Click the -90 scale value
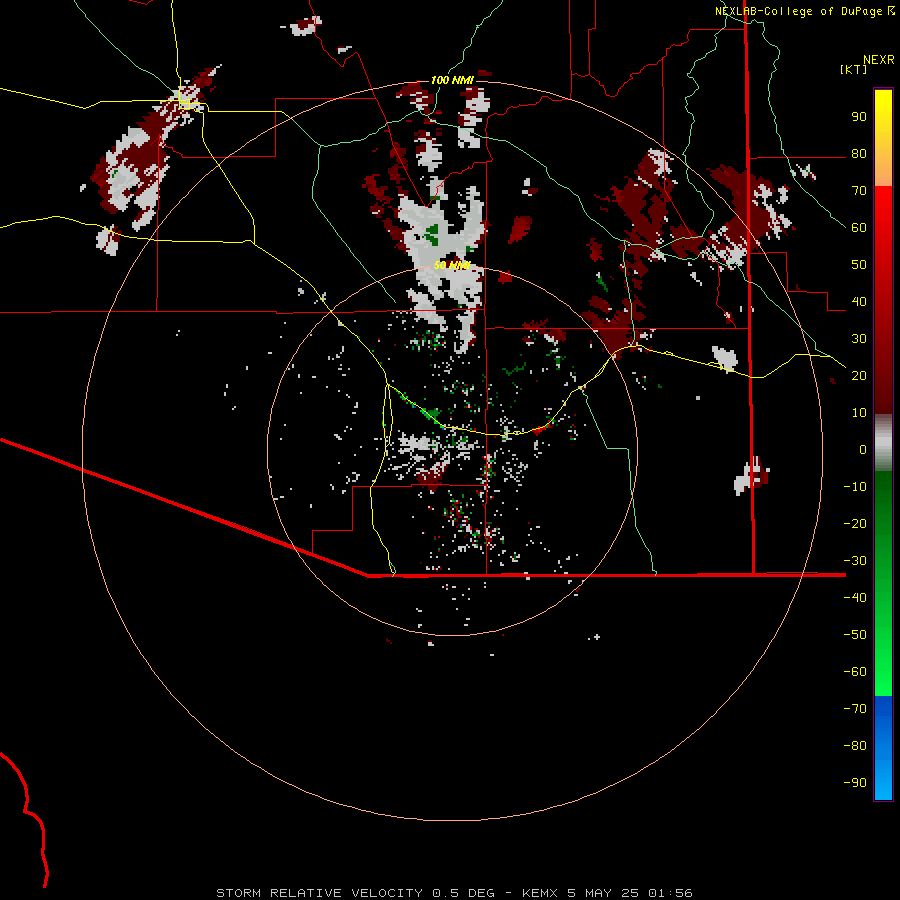Screen dimensions: 900x900 (x=855, y=783)
